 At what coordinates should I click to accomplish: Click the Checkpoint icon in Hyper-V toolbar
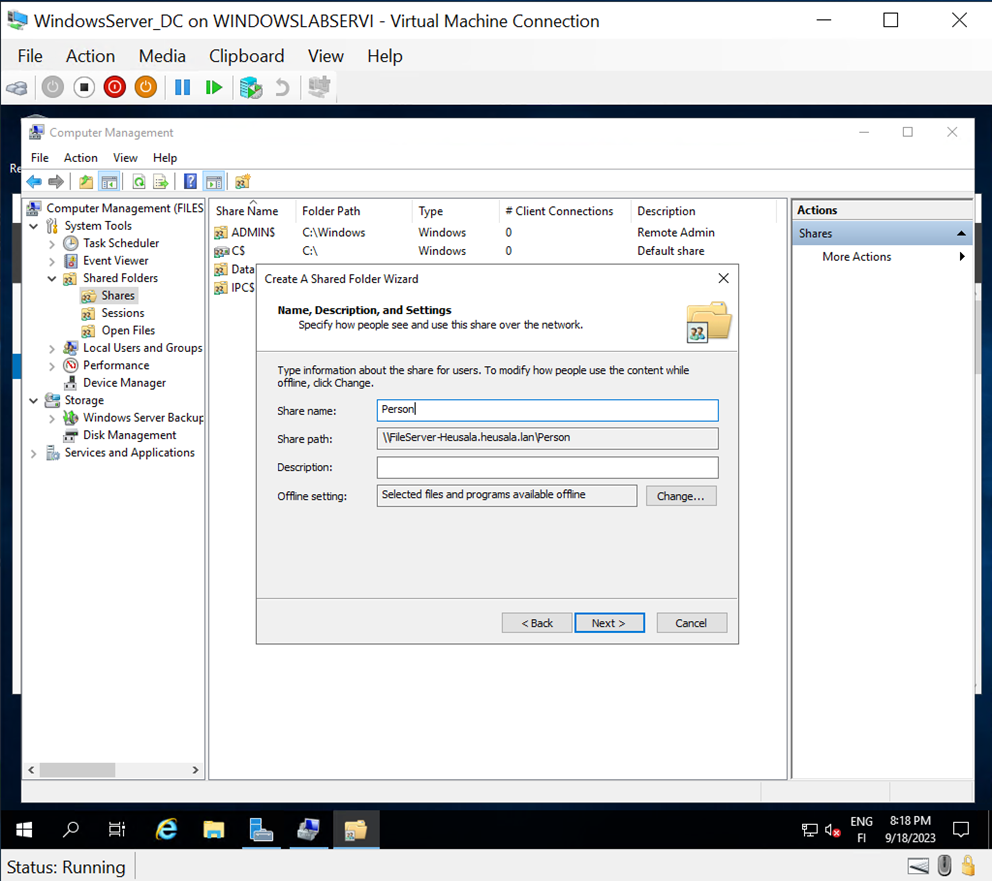pos(249,87)
